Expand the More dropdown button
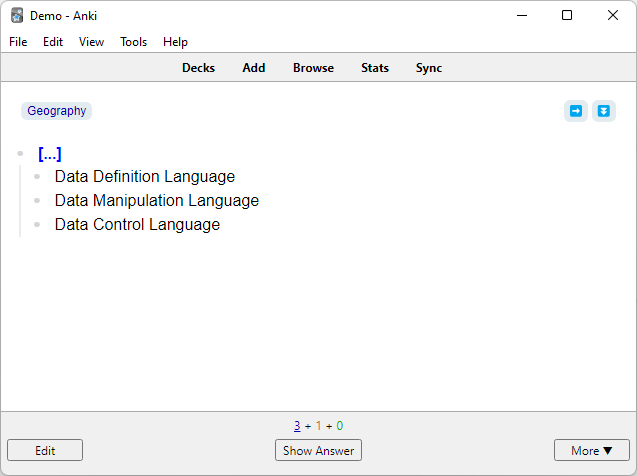Viewport: 637px width, 476px height. coord(592,451)
